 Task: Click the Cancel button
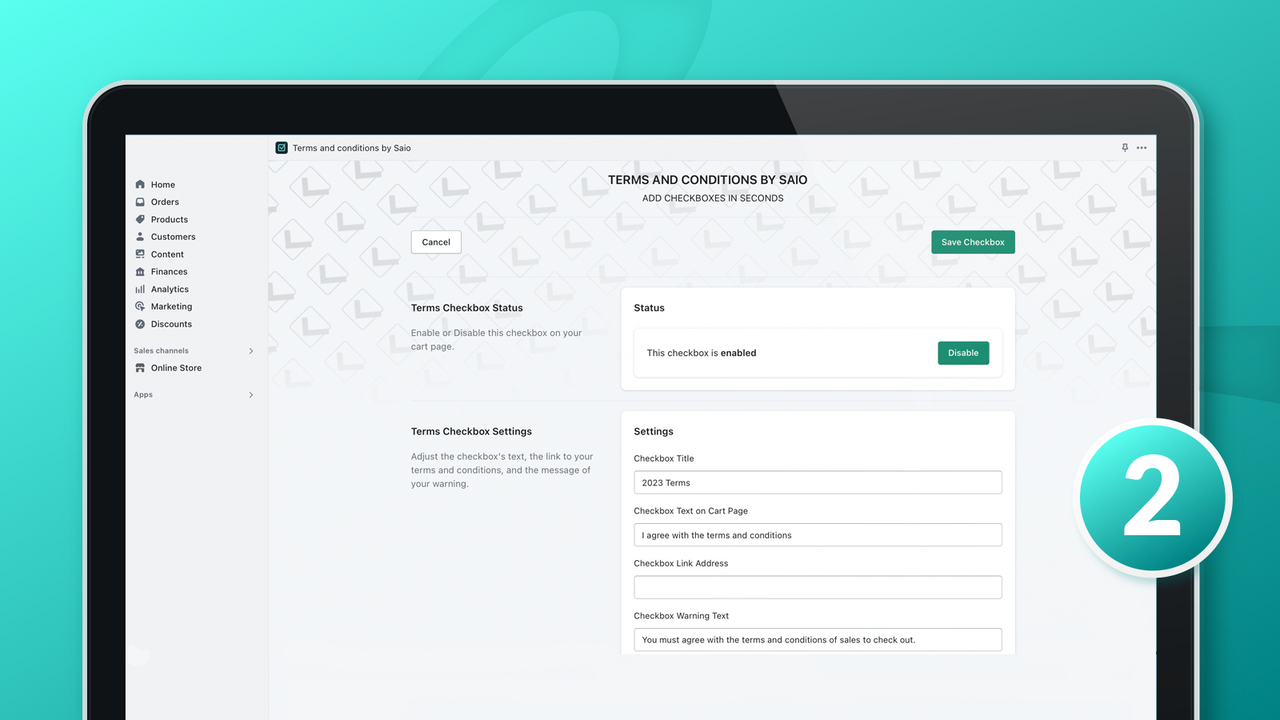436,242
